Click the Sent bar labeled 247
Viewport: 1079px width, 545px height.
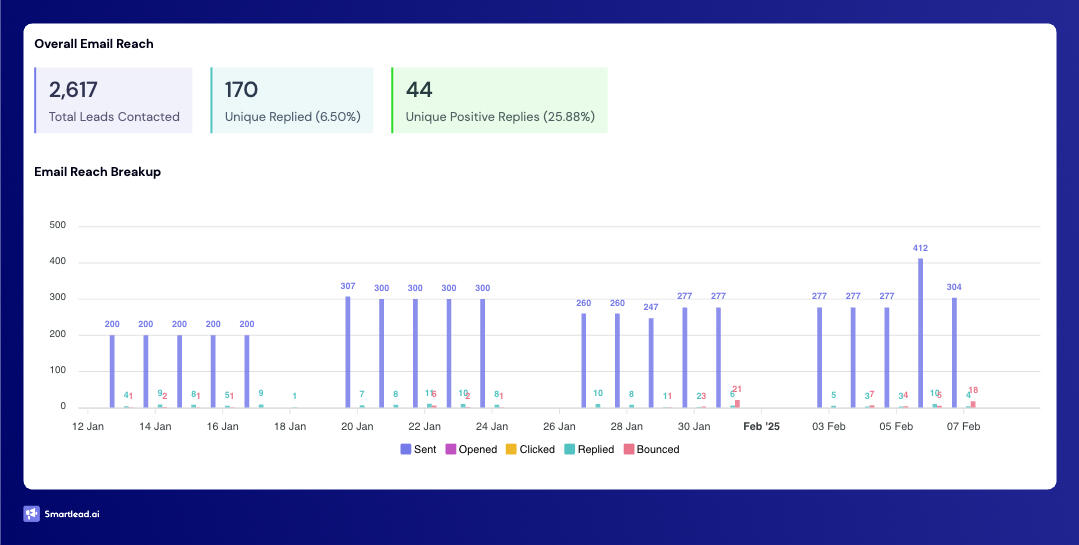(x=651, y=362)
